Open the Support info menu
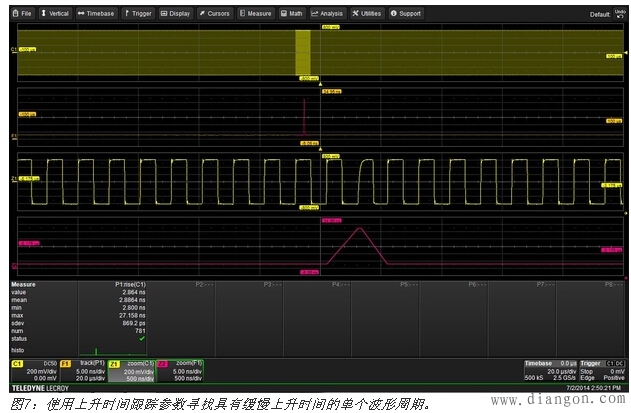 coord(406,14)
